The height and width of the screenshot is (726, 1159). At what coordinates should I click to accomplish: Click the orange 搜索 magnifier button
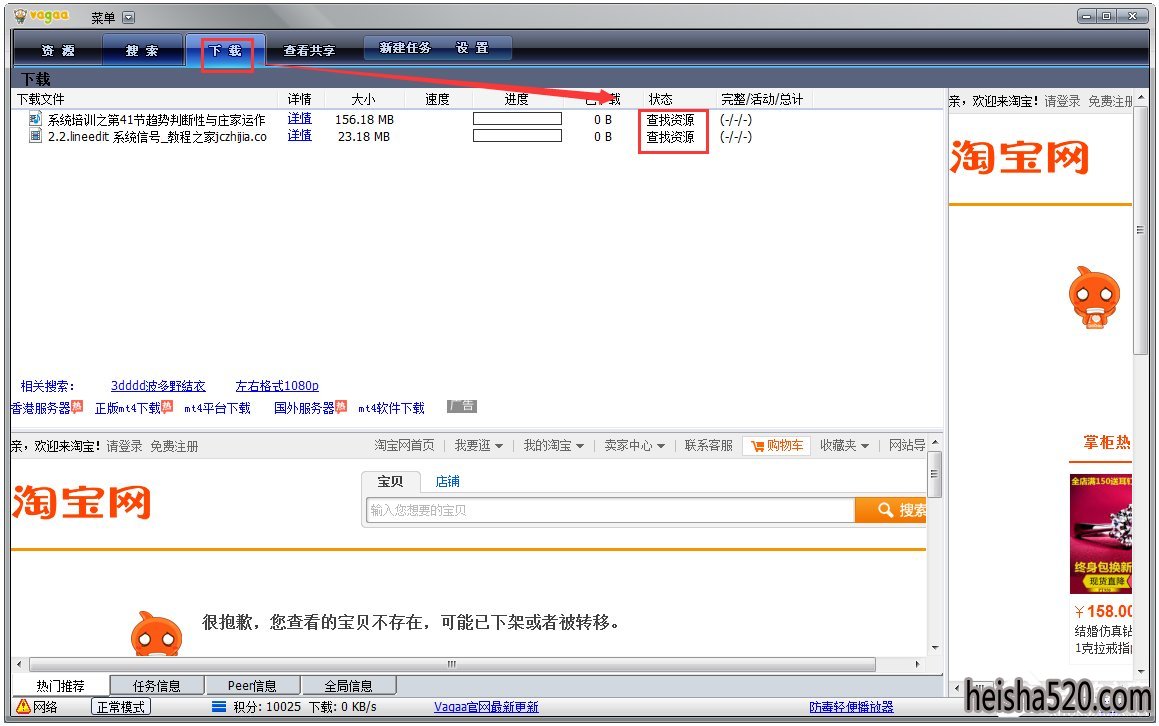891,510
